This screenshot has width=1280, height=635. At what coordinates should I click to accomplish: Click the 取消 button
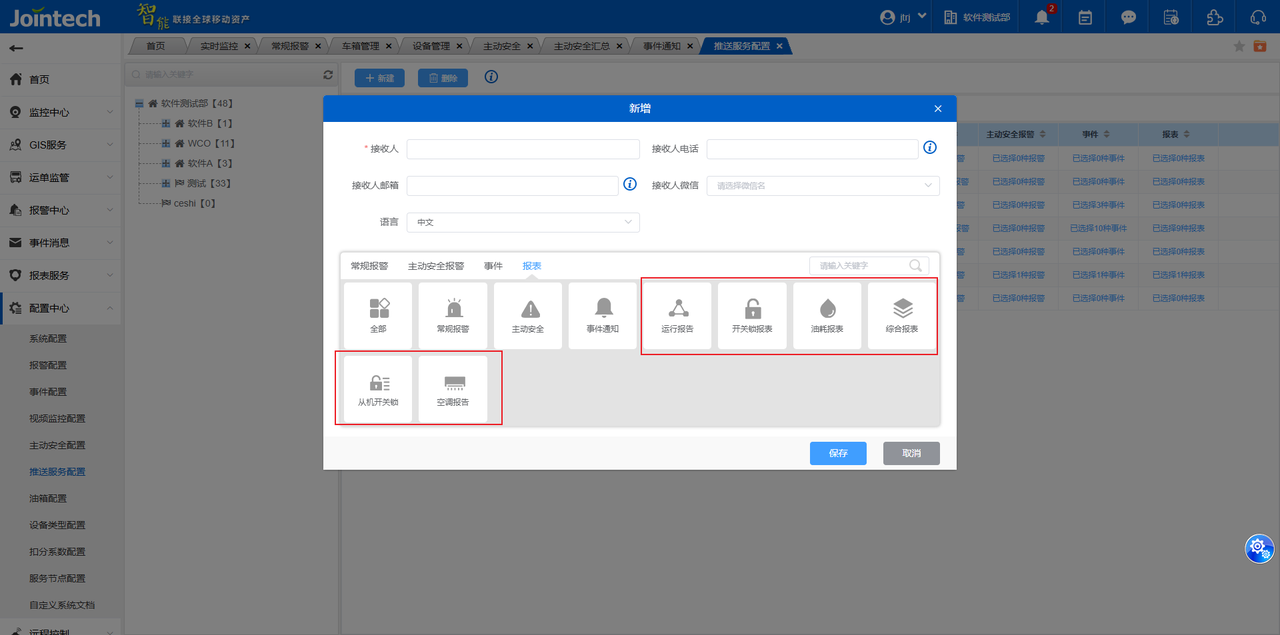(911, 453)
